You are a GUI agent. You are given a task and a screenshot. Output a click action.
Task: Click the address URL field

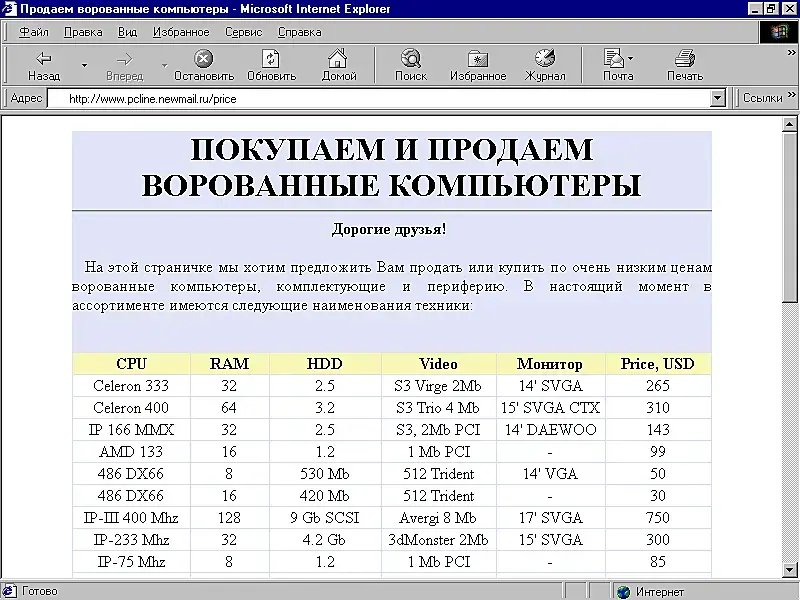tap(379, 98)
